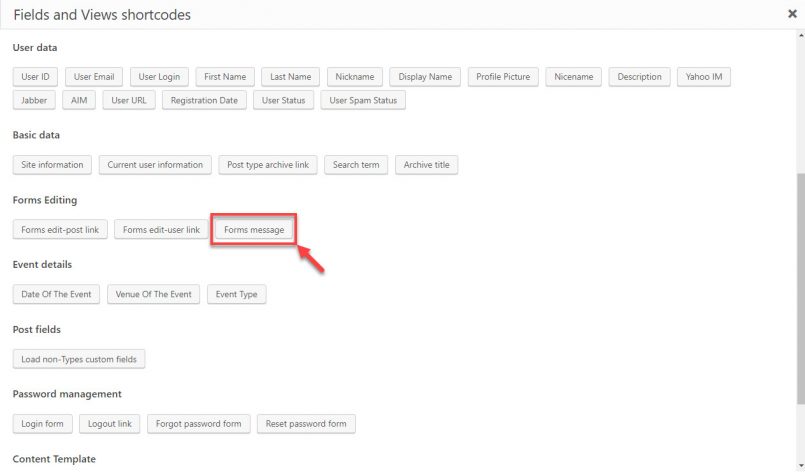Viewport: 805px width, 472px height.
Task: Click the User Status button
Action: [x=283, y=100]
